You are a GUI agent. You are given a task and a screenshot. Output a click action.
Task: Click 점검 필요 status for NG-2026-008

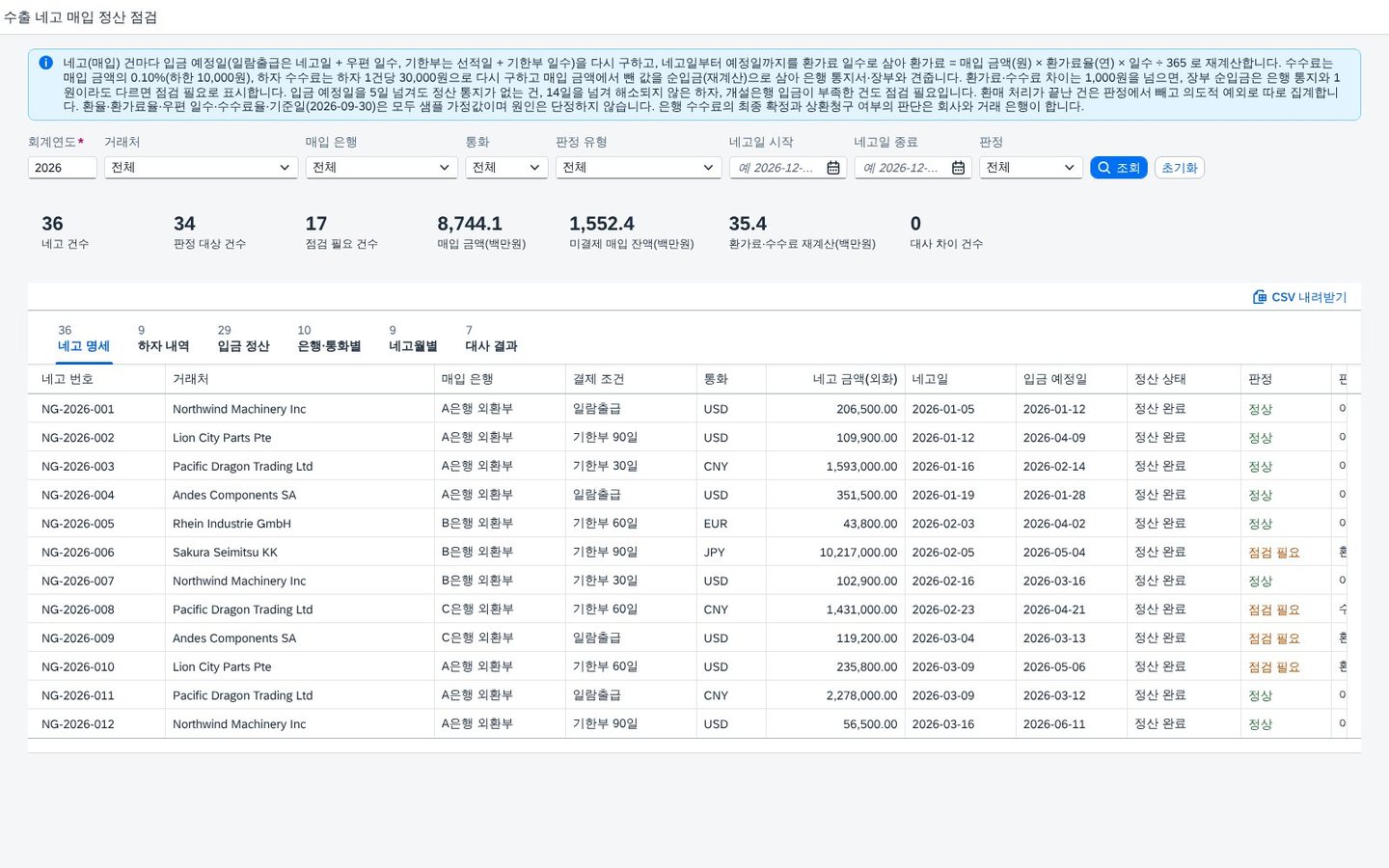(x=1273, y=610)
